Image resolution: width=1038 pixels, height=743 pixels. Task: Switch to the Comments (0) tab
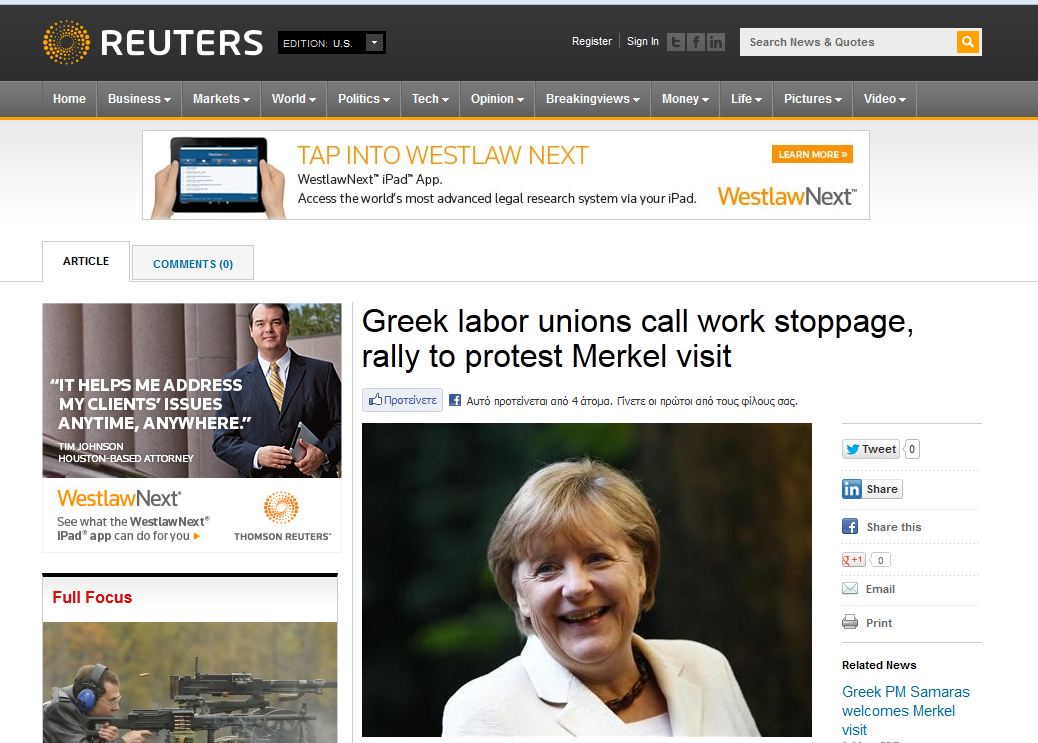point(193,264)
